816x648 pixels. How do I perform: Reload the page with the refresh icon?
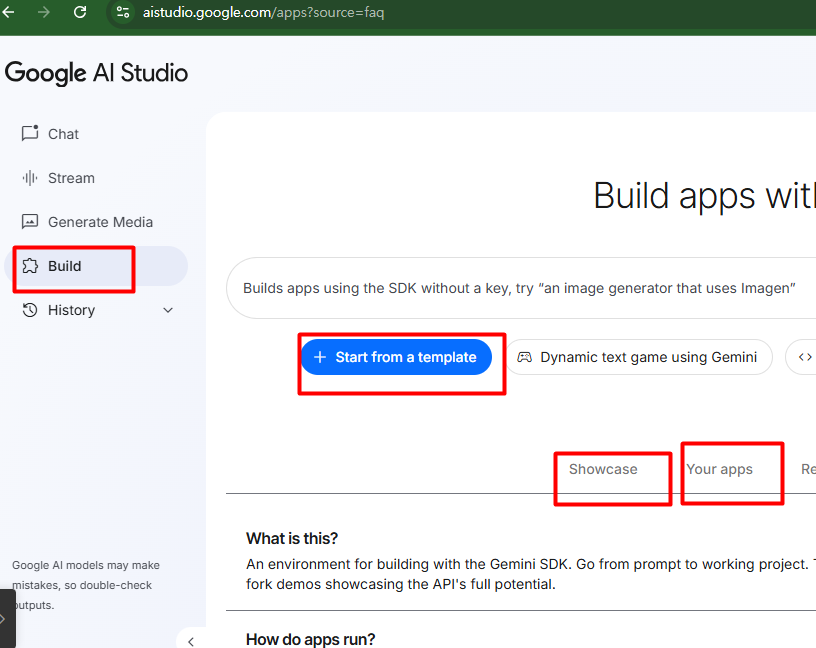pos(80,11)
